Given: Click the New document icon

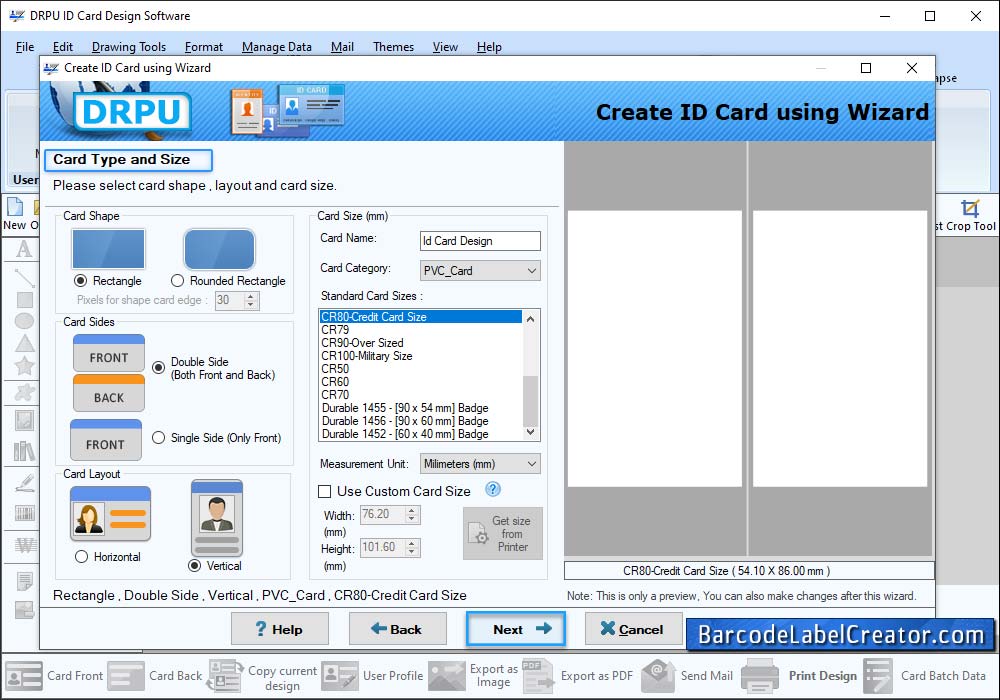Looking at the screenshot, I should click(x=15, y=207).
